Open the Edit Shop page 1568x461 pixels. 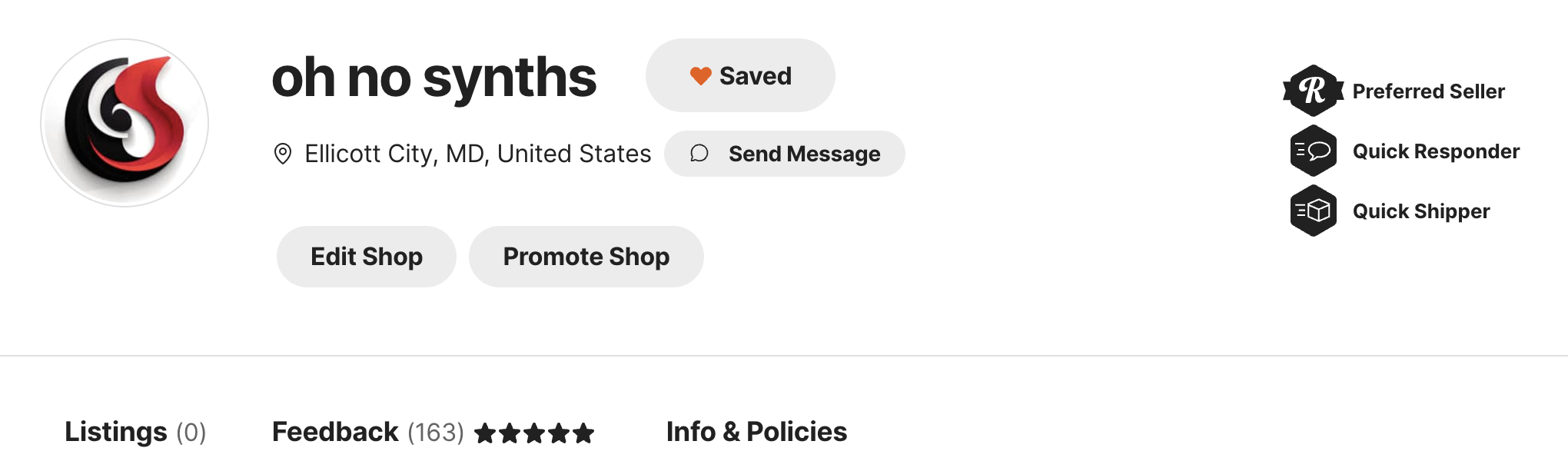(366, 257)
